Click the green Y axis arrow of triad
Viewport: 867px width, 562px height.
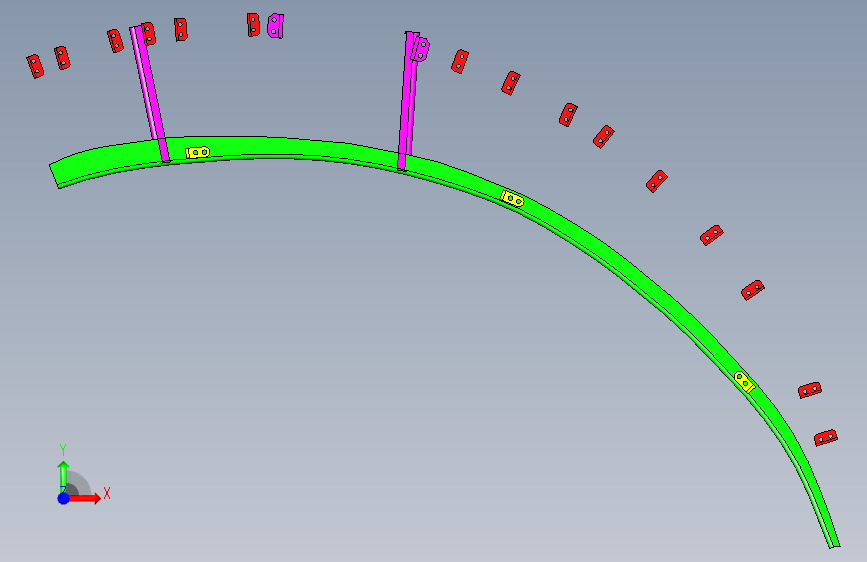tap(63, 477)
